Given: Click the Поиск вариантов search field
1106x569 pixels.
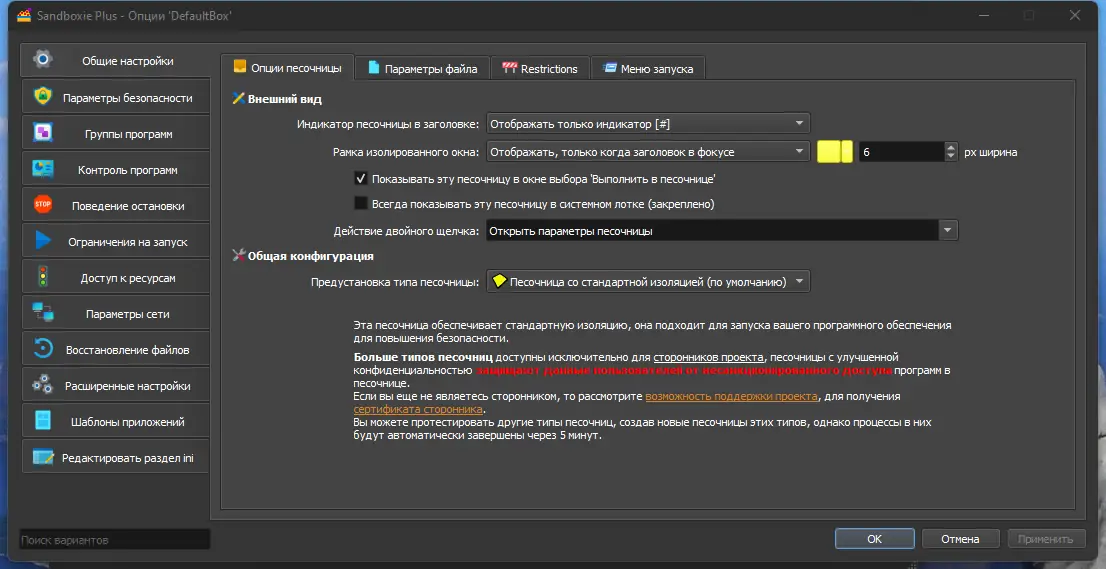Looking at the screenshot, I should (114, 539).
